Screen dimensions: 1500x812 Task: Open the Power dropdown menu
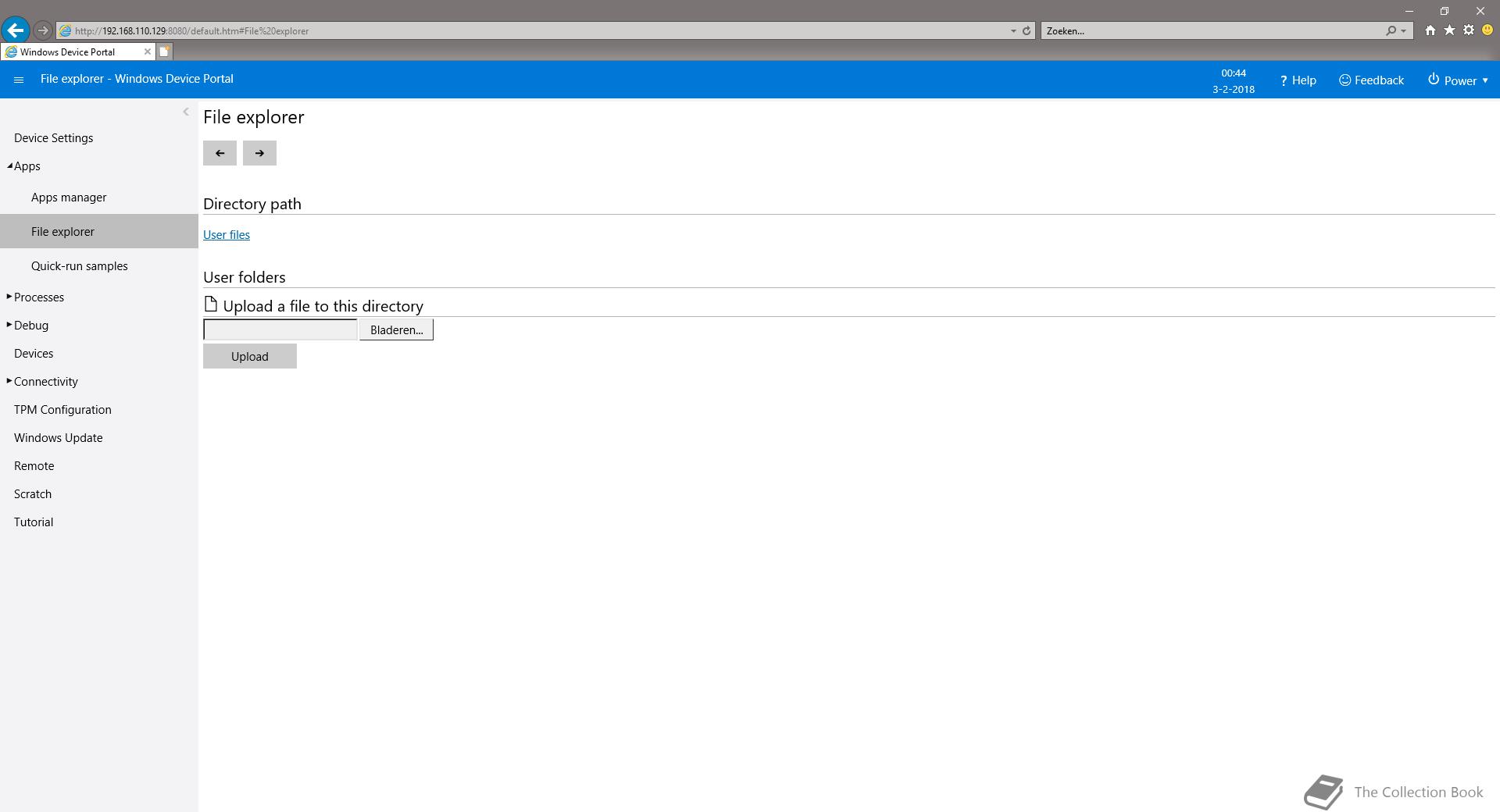[x=1458, y=80]
